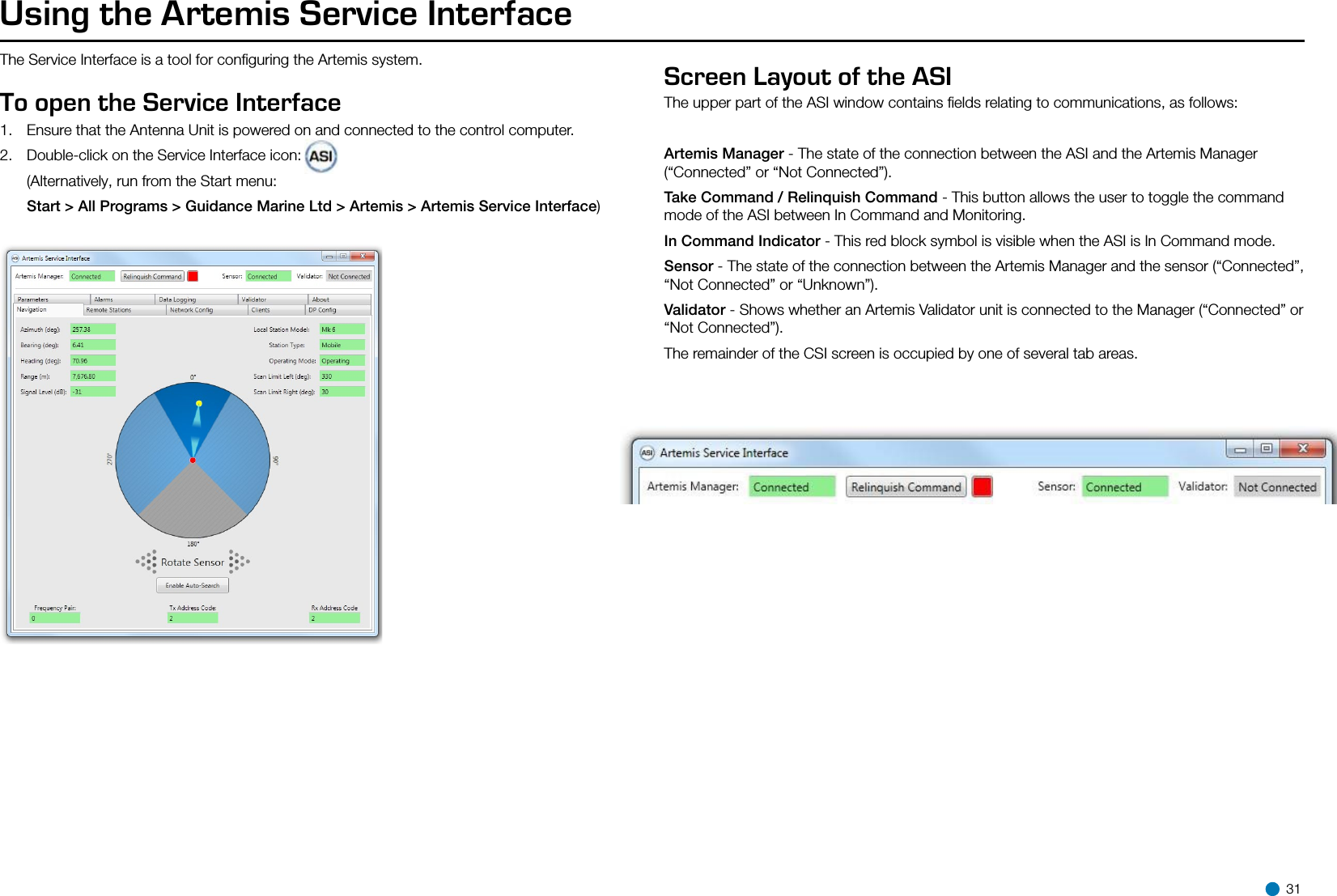Click the Rx Address Code value field
The height and width of the screenshot is (896, 1337).
(x=335, y=618)
